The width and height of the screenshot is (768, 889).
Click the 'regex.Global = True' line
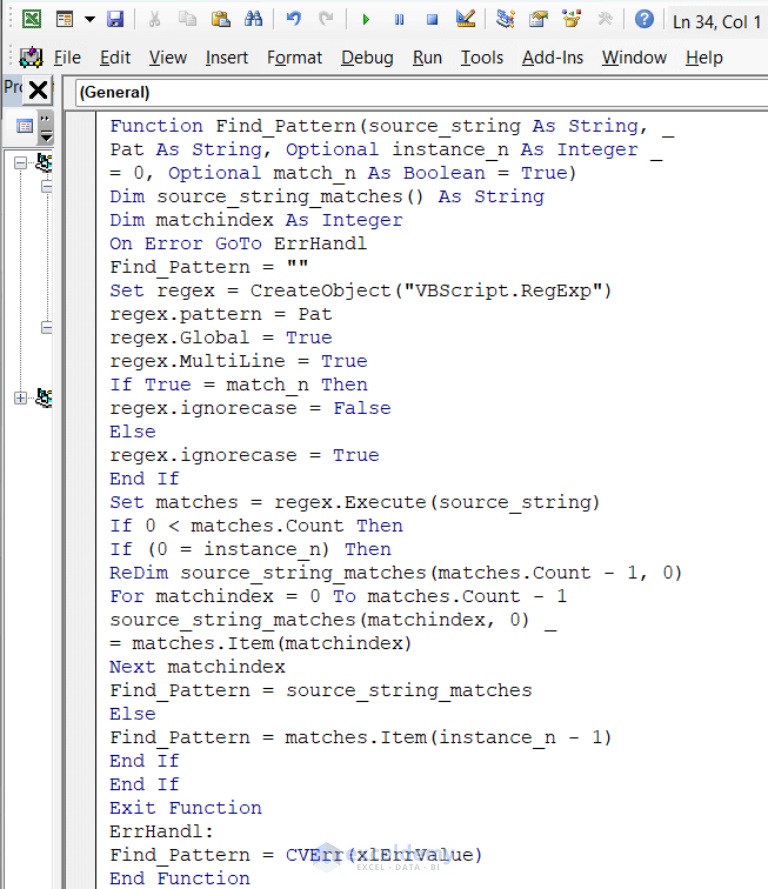tap(221, 338)
